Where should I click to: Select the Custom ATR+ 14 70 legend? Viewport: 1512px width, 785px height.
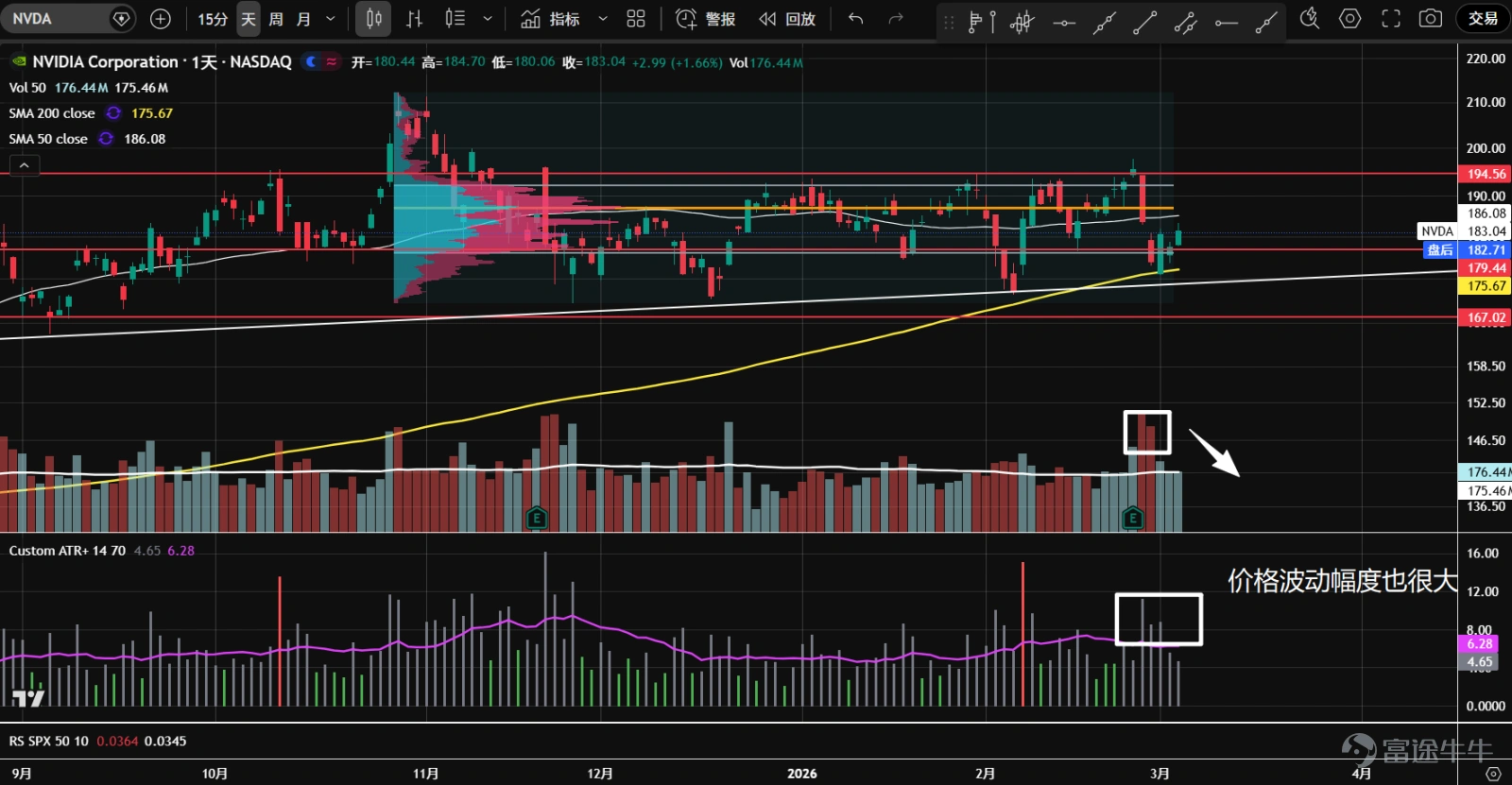click(x=67, y=551)
